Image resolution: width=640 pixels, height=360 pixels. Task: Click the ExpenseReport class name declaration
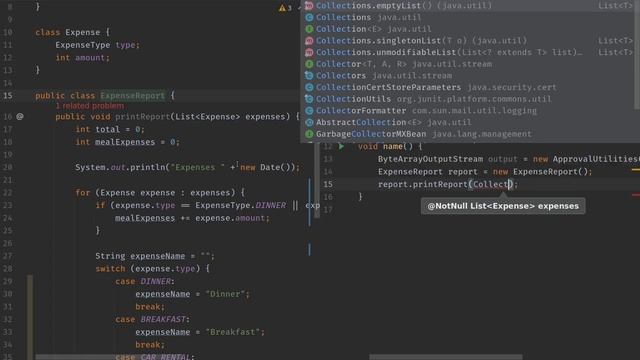click(x=132, y=96)
